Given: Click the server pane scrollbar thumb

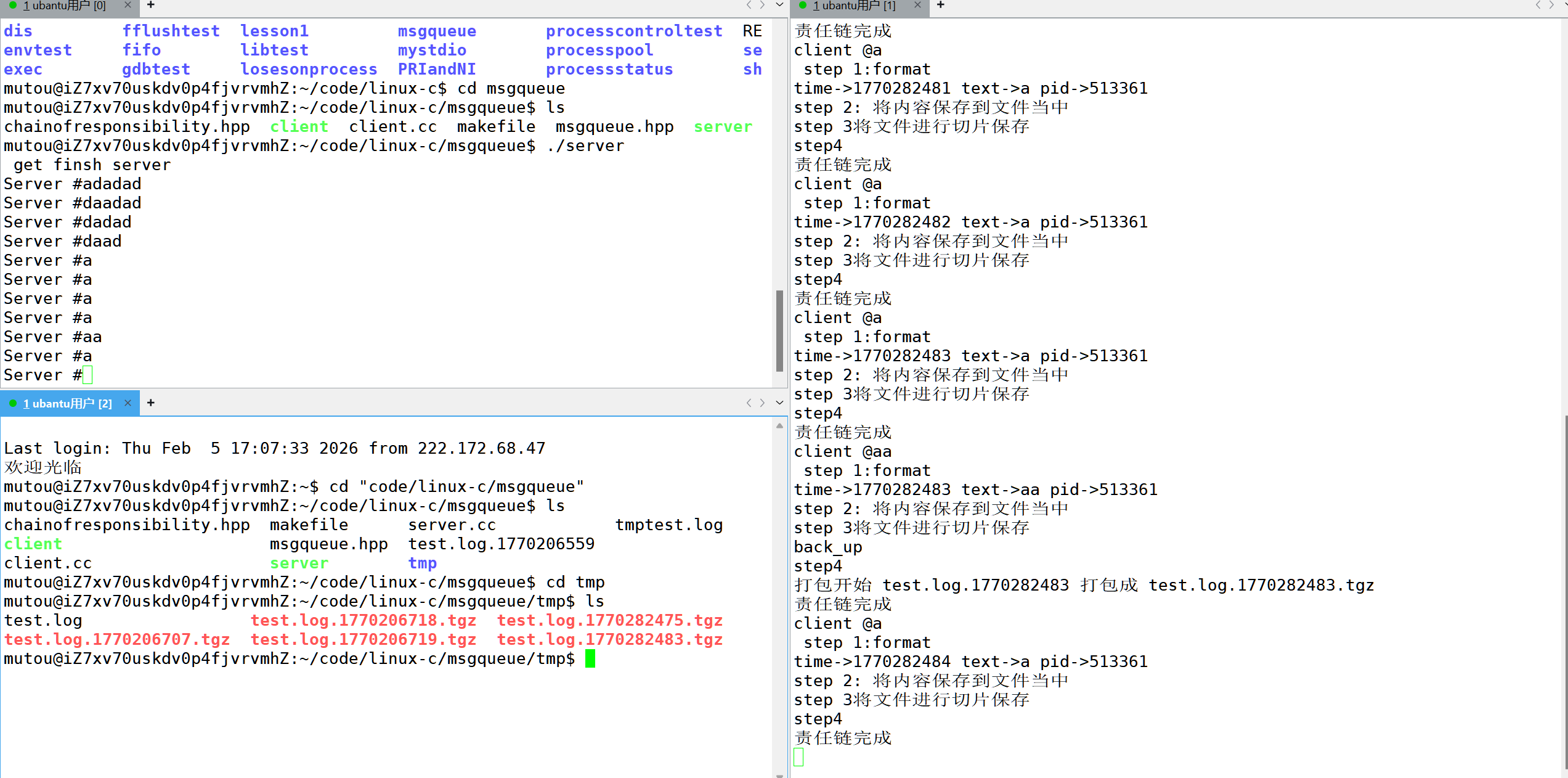Looking at the screenshot, I should (779, 330).
